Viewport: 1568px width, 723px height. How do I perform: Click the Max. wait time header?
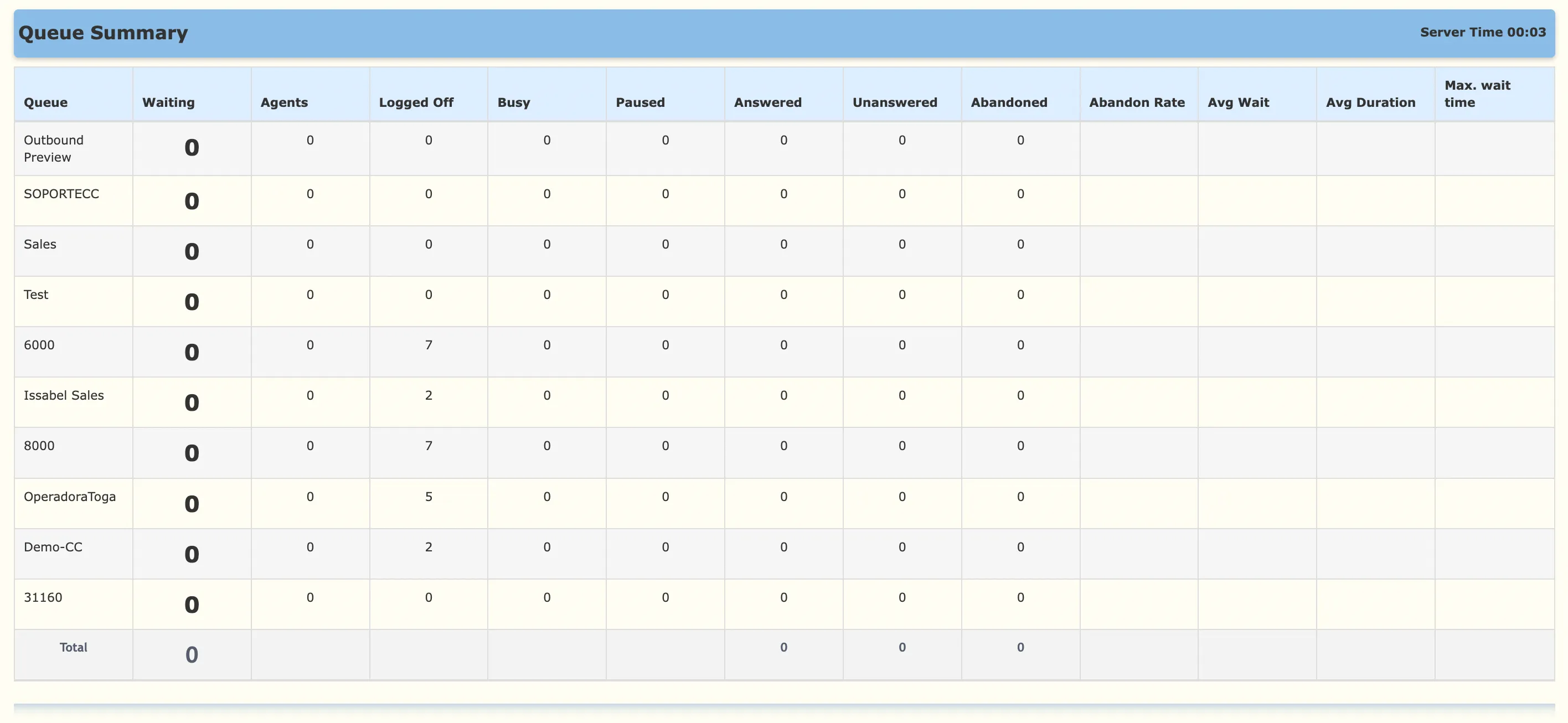pos(1477,94)
